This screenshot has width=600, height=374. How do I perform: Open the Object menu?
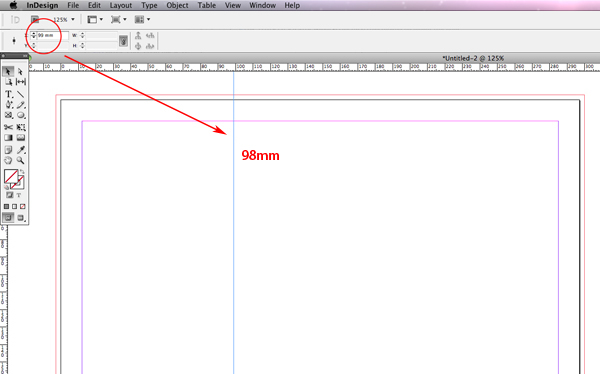177,5
